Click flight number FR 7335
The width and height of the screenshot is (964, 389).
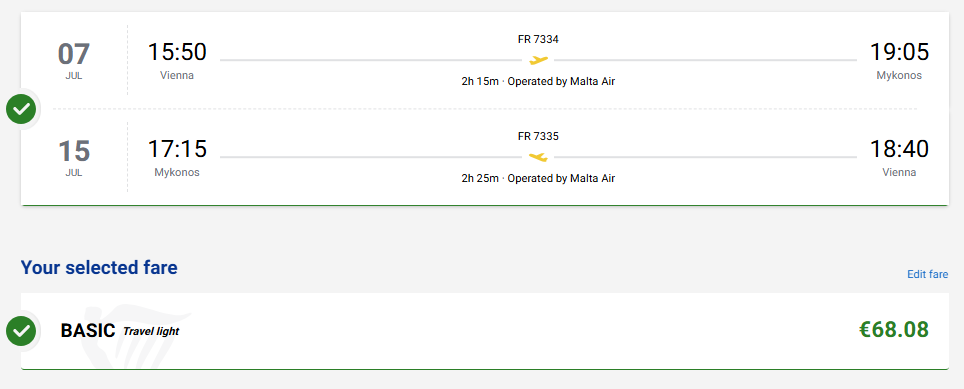pos(538,136)
